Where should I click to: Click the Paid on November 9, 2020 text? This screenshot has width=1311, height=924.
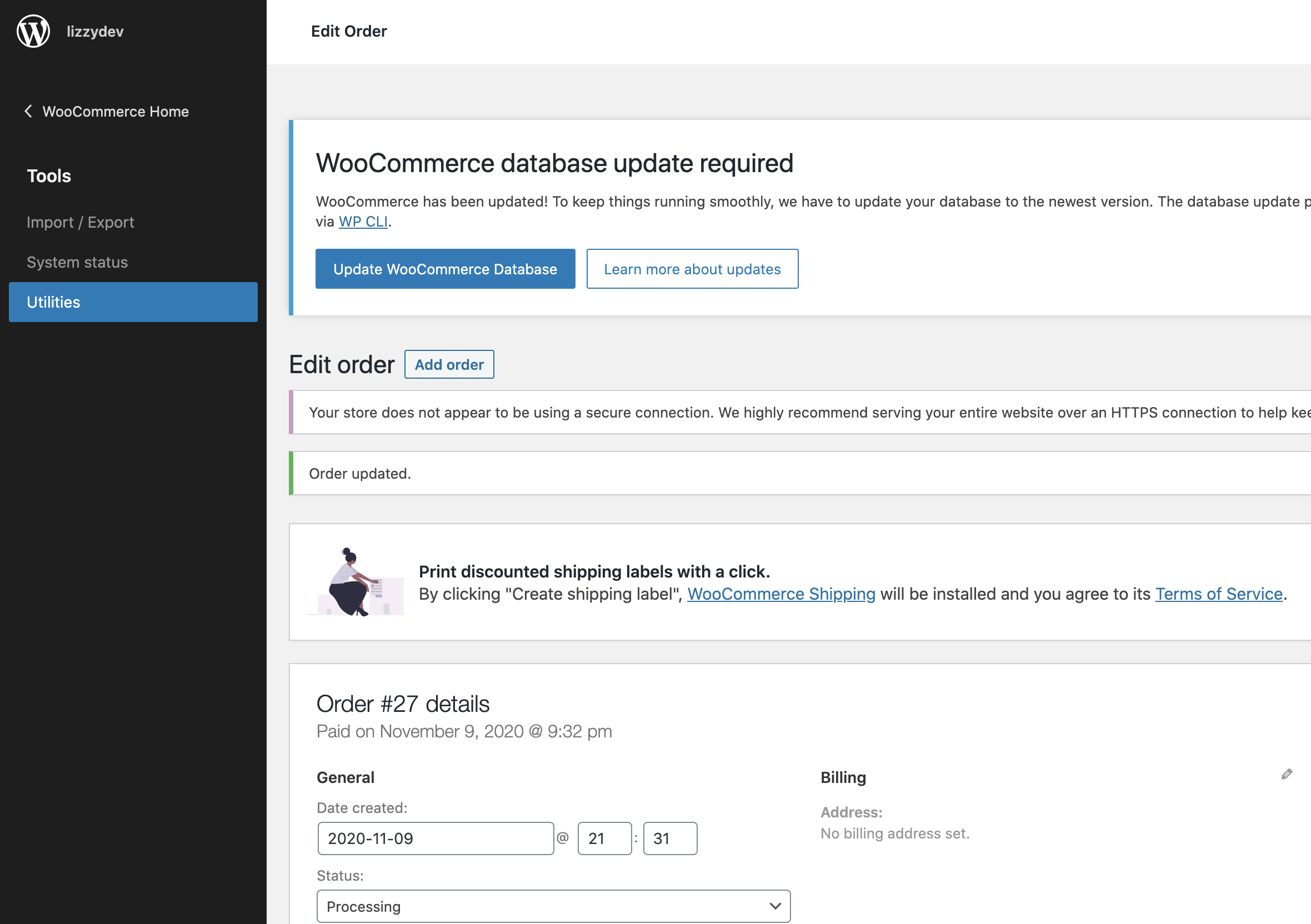click(464, 732)
